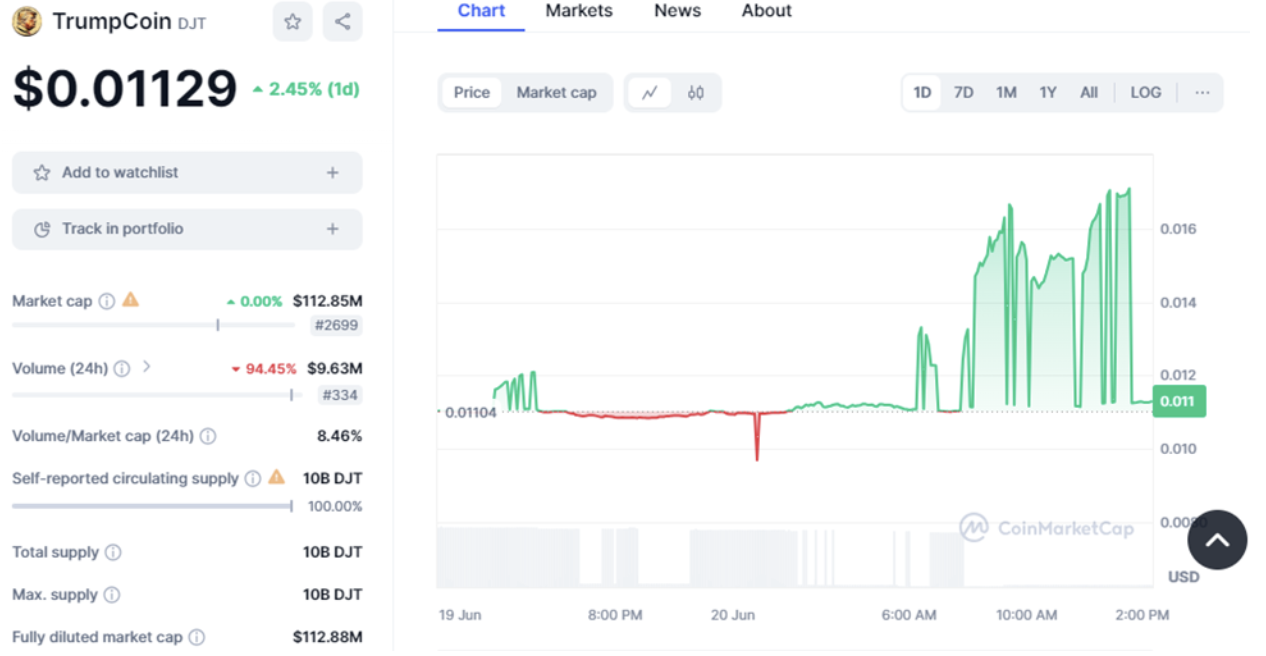Click the volume rank #334 badge
Image resolution: width=1266 pixels, height=656 pixels.
340,395
